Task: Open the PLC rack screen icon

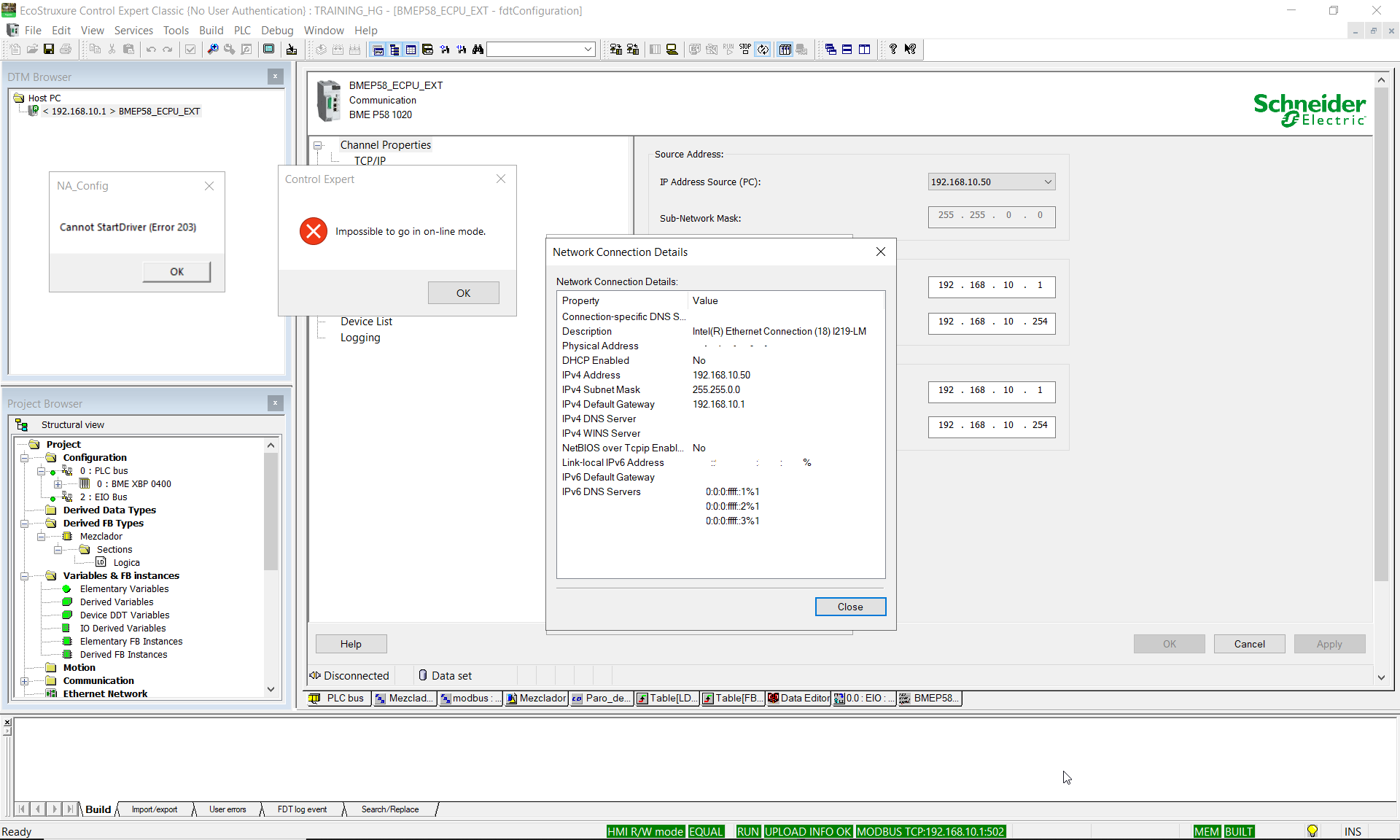Action: click(x=785, y=50)
